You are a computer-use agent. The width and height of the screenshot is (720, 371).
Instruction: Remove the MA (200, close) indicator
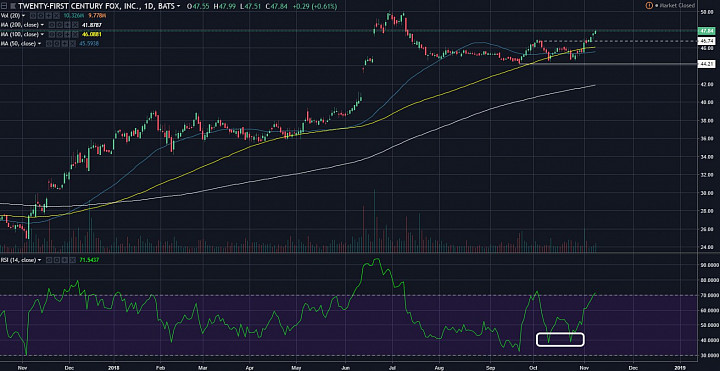click(x=75, y=25)
